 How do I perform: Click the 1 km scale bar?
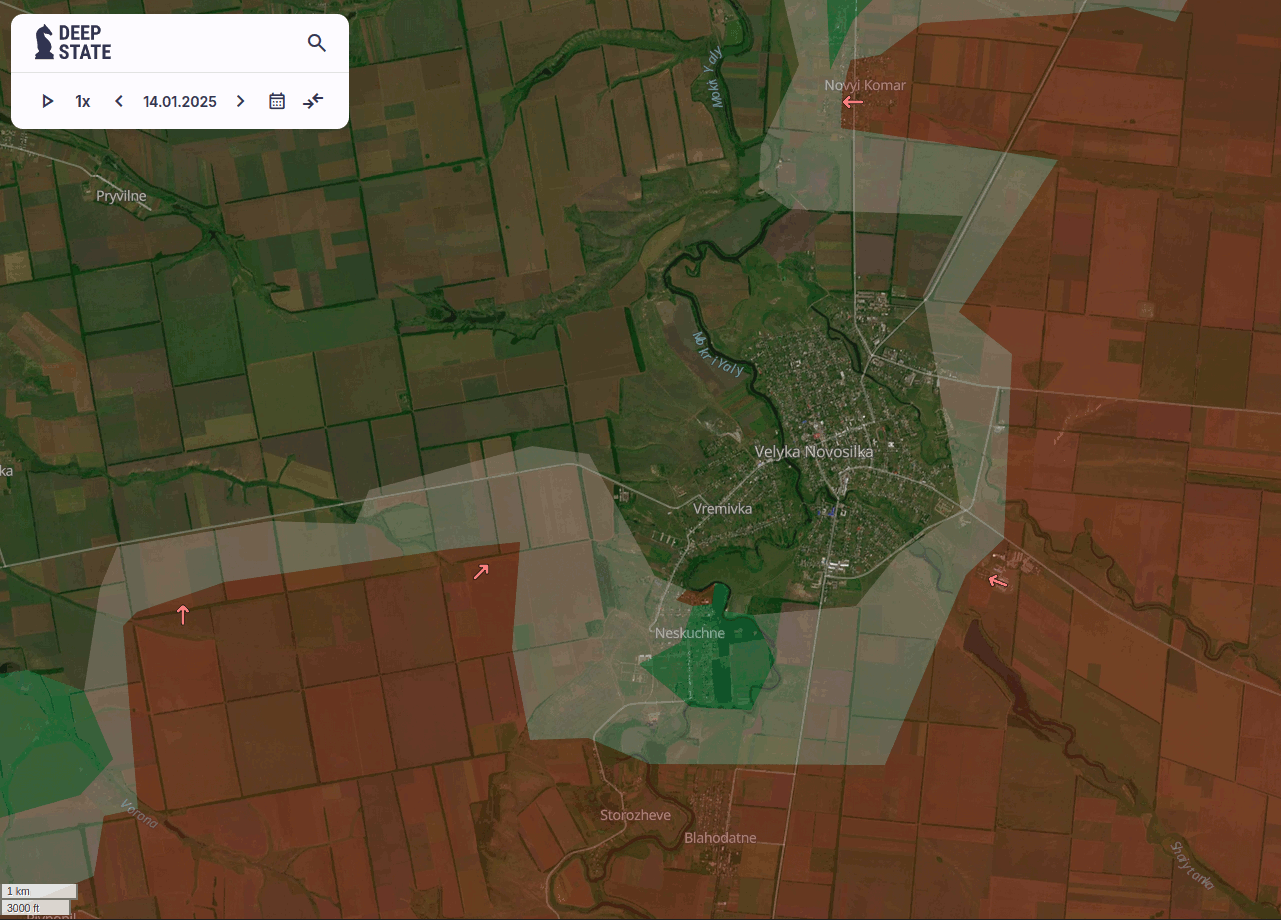[x=39, y=891]
